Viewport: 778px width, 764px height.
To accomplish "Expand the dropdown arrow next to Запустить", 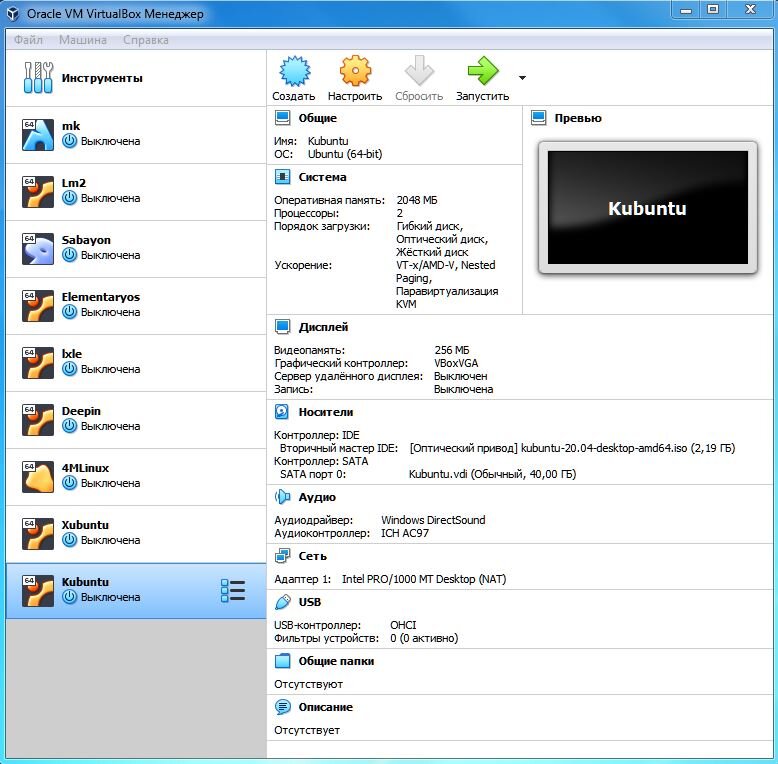I will (522, 78).
